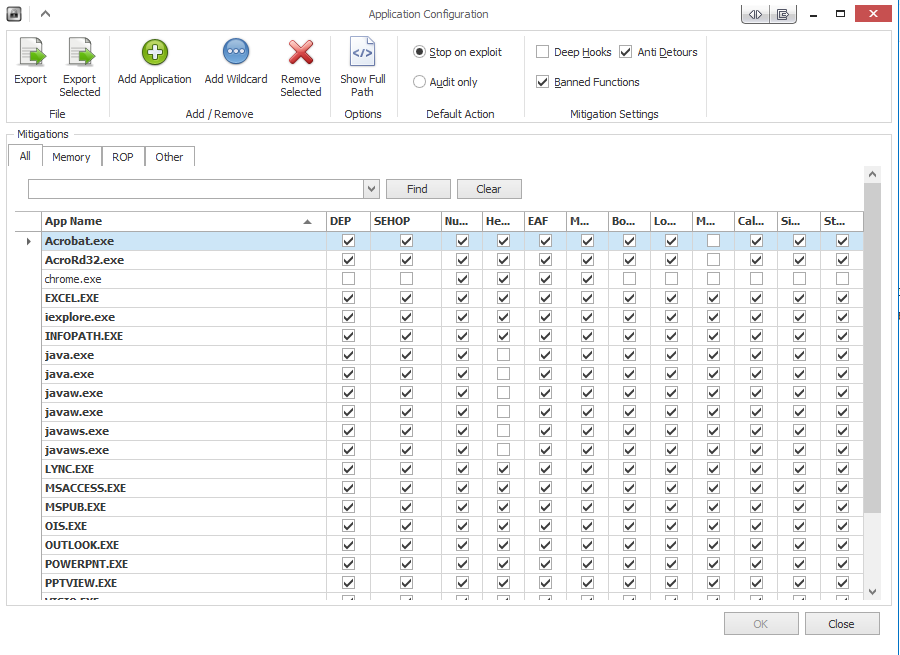
Task: Select the Audit only radio button
Action: click(x=420, y=82)
